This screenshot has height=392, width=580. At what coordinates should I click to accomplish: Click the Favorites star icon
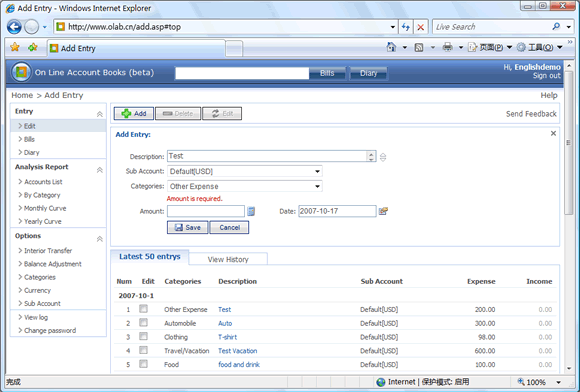15,47
